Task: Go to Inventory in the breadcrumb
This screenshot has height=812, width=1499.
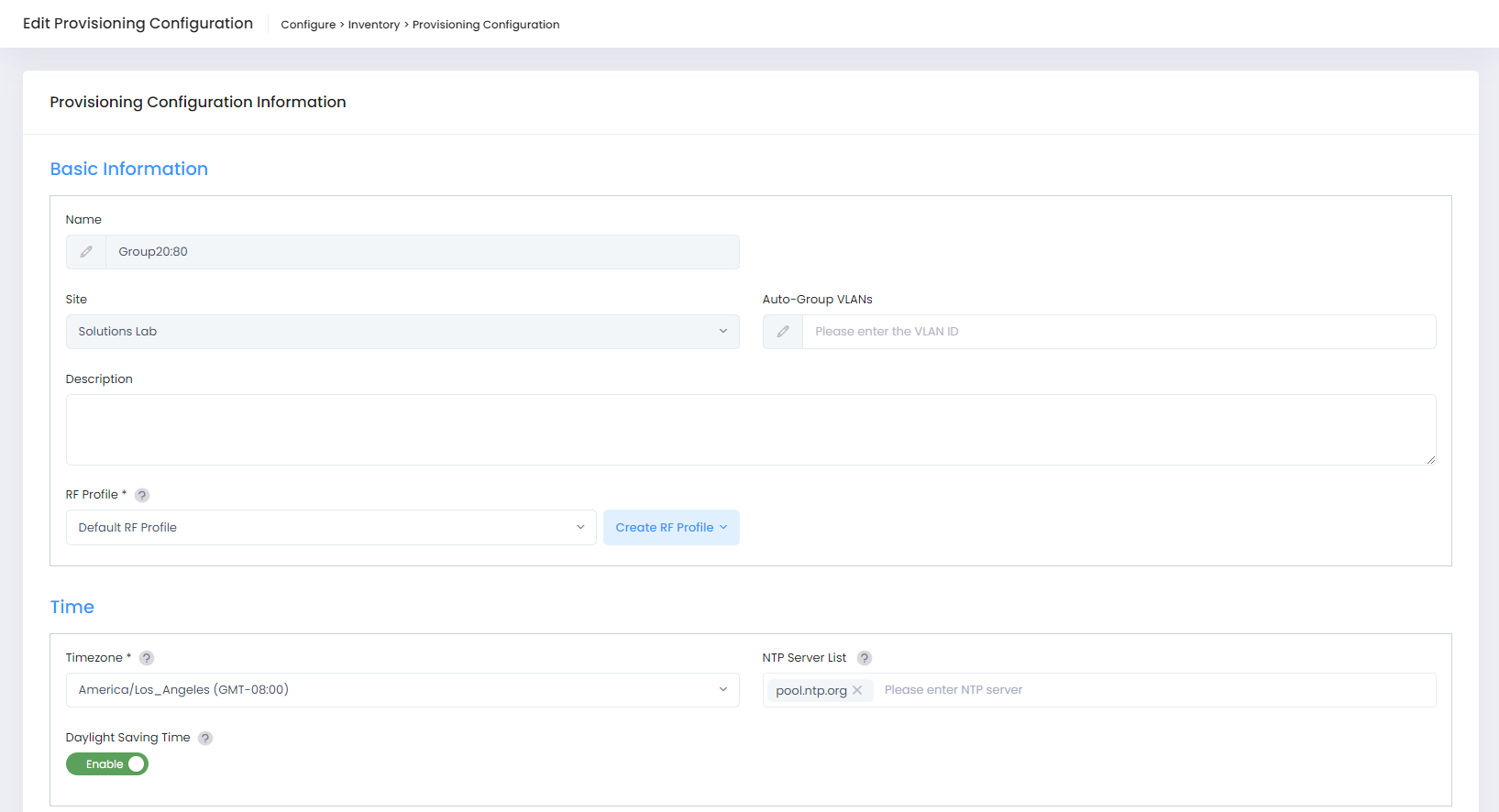Action: (373, 25)
